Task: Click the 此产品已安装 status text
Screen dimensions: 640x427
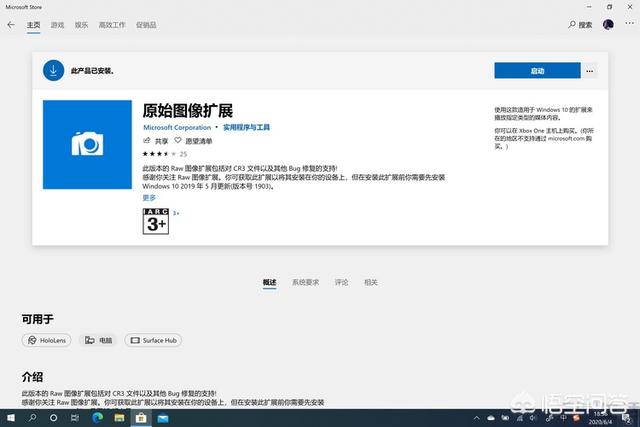Action: click(92, 71)
